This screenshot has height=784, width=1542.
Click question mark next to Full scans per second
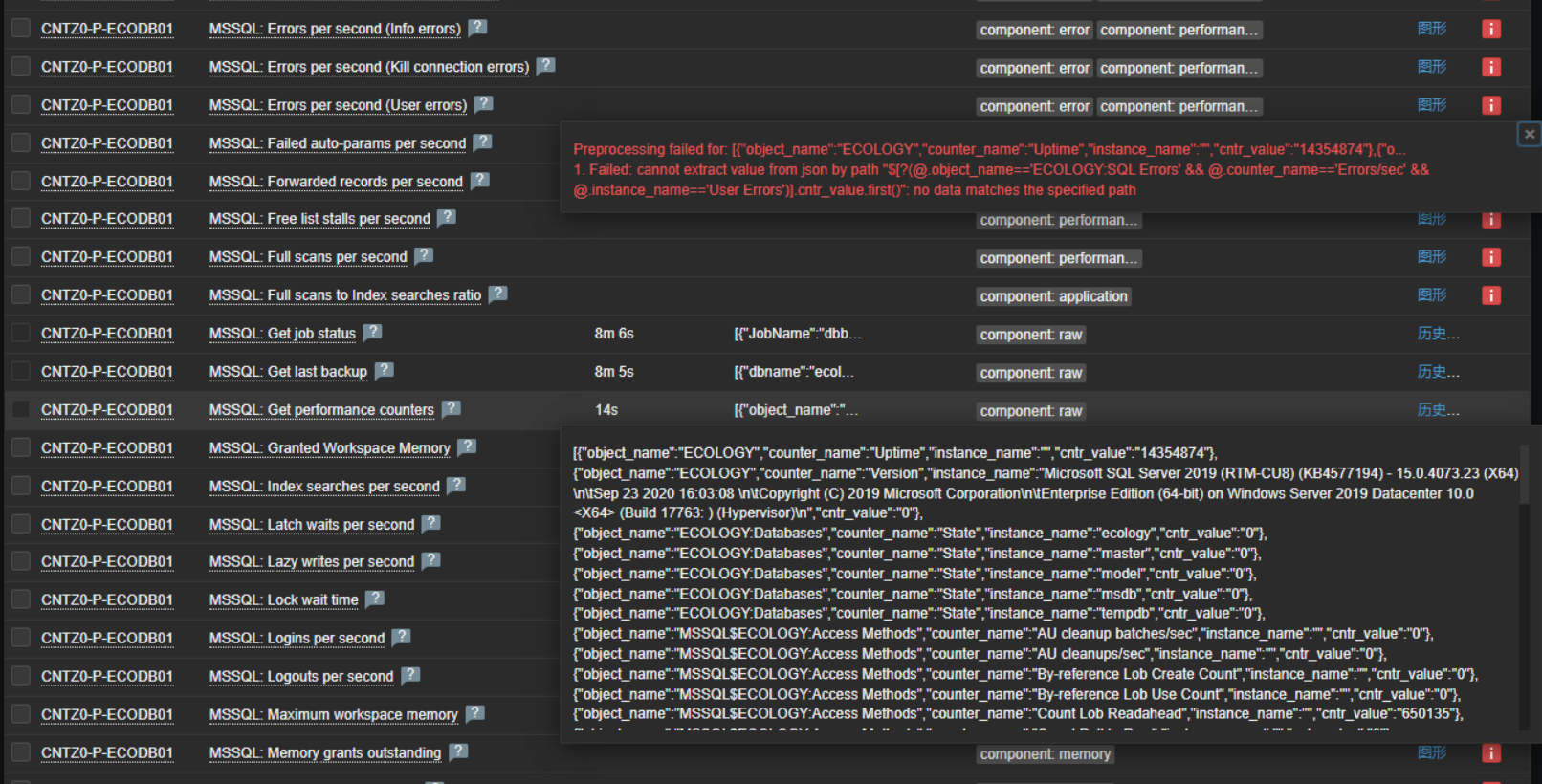tap(424, 255)
